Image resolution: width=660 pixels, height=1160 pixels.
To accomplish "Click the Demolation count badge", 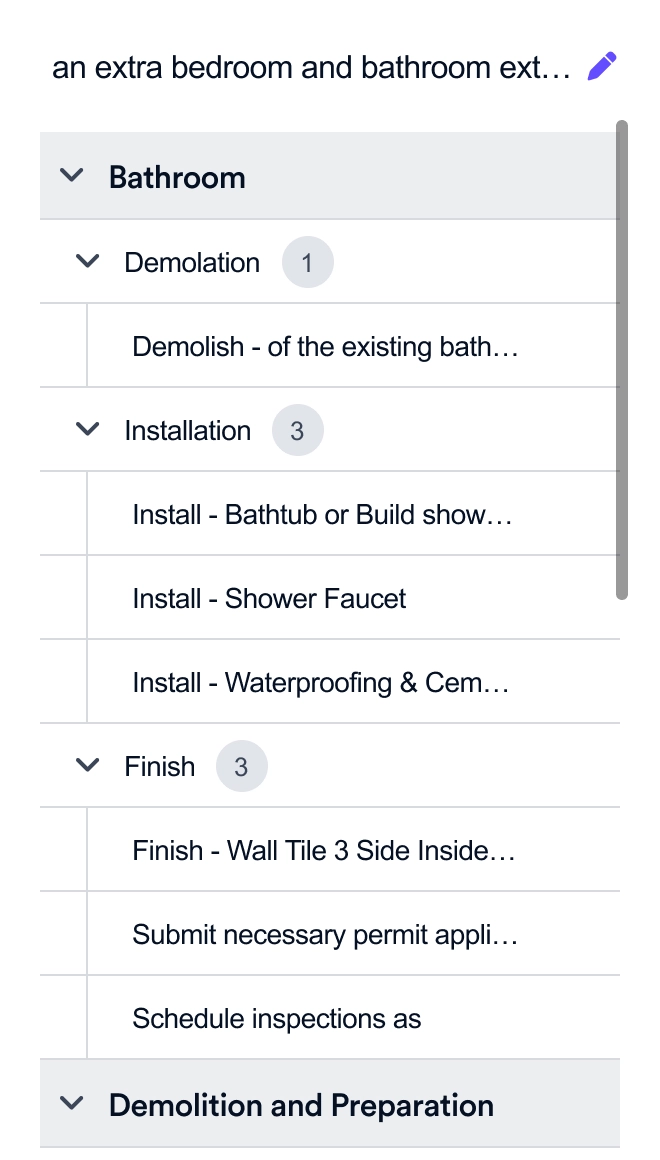I will 307,263.
